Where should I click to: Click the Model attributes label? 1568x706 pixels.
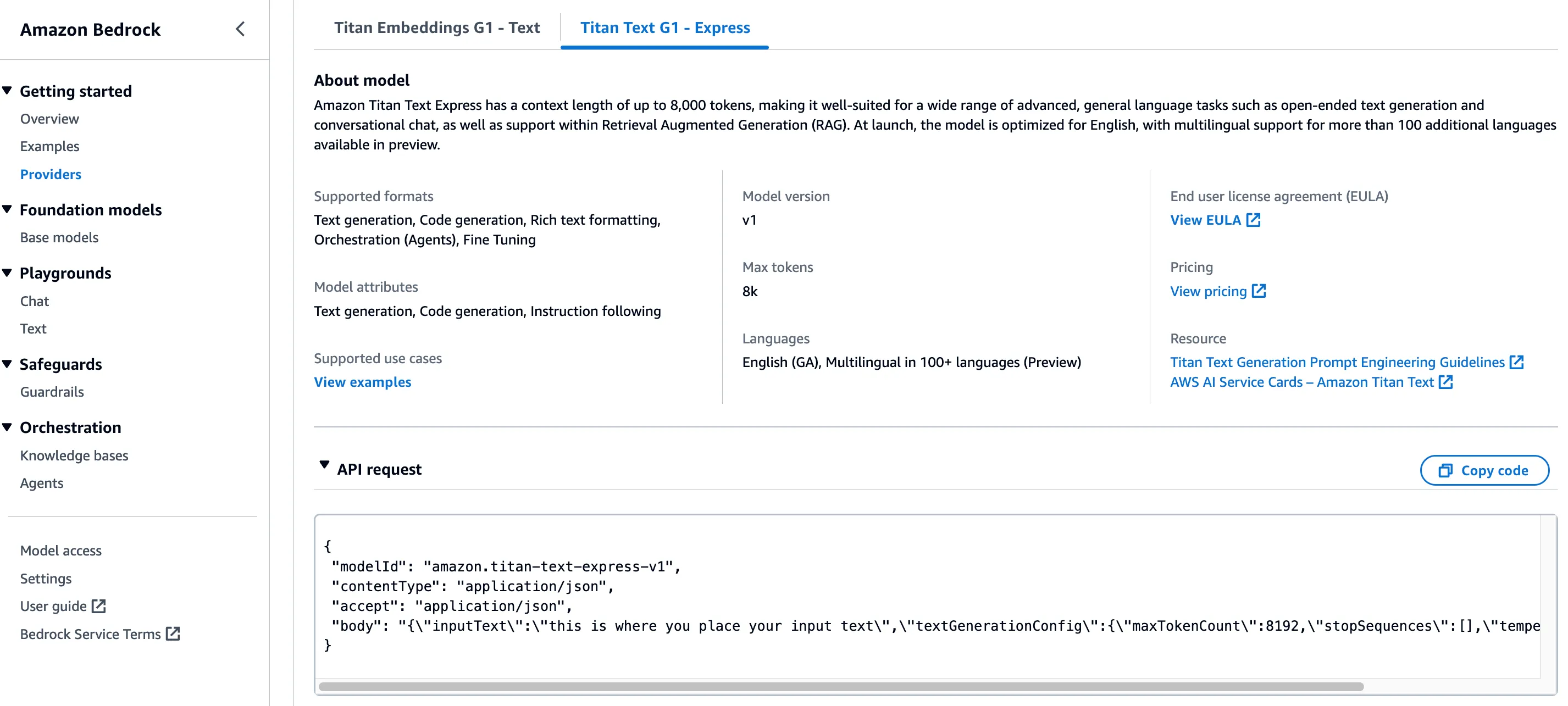(x=366, y=287)
